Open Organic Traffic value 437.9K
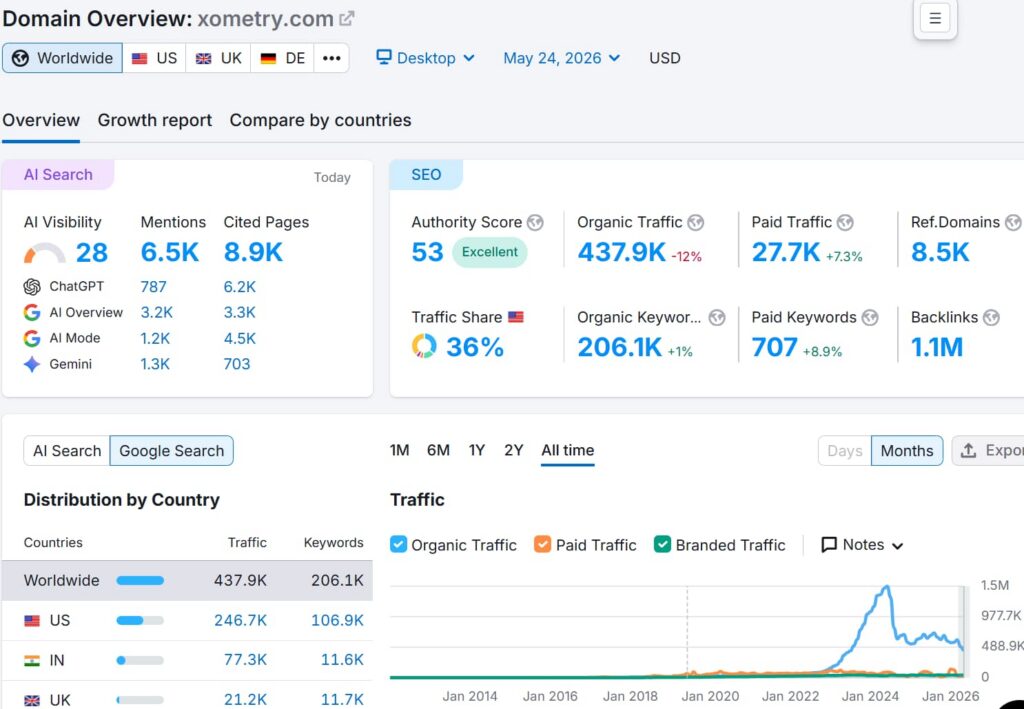 tap(621, 252)
